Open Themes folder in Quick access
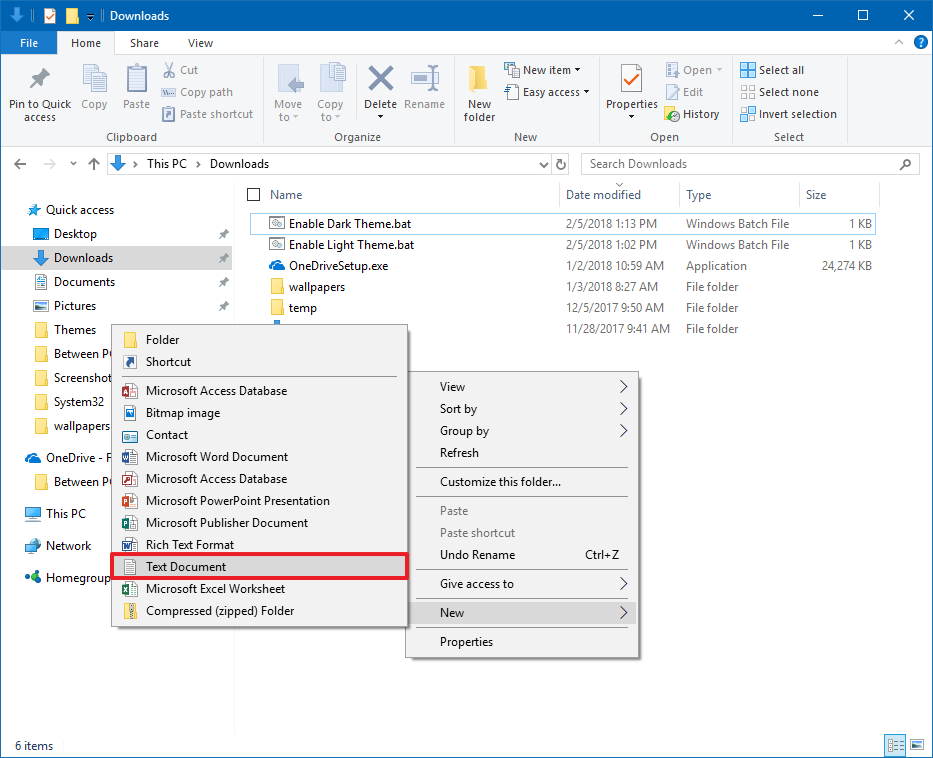The width and height of the screenshot is (933, 758). pyautogui.click(x=65, y=330)
